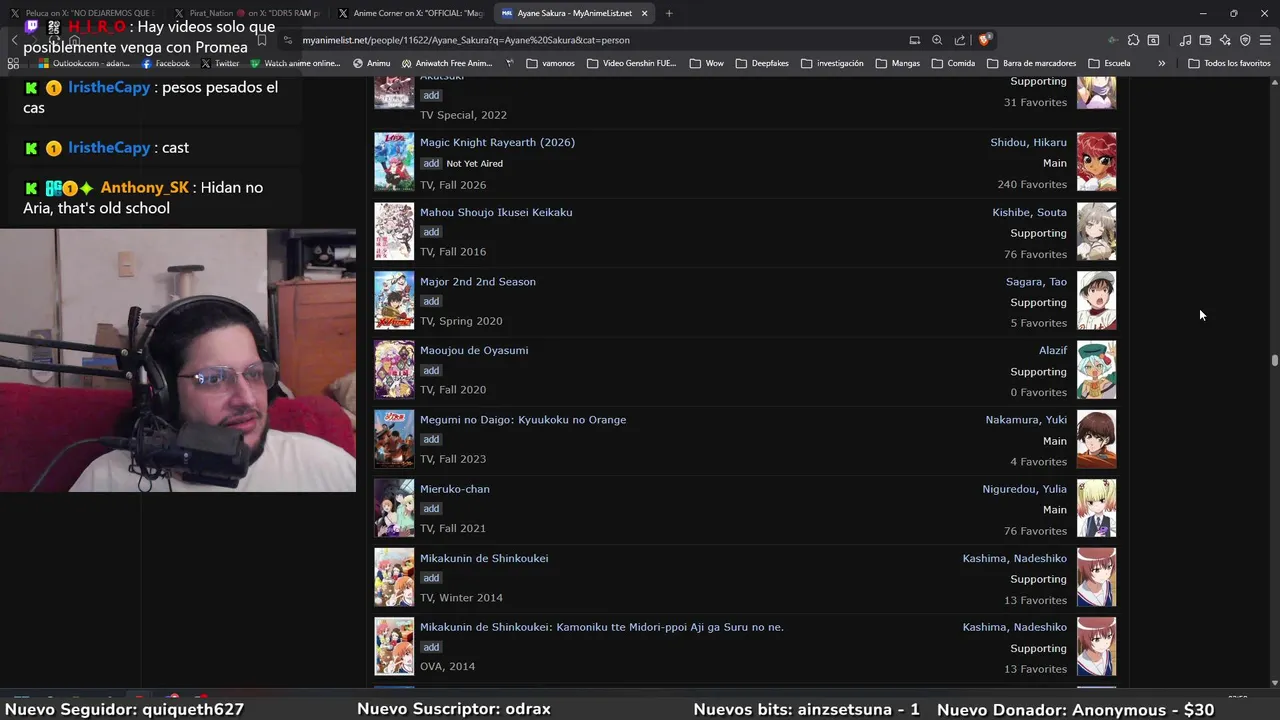Viewport: 1280px width, 720px height.
Task: Open the Brave Shields lion icon
Action: 985,40
